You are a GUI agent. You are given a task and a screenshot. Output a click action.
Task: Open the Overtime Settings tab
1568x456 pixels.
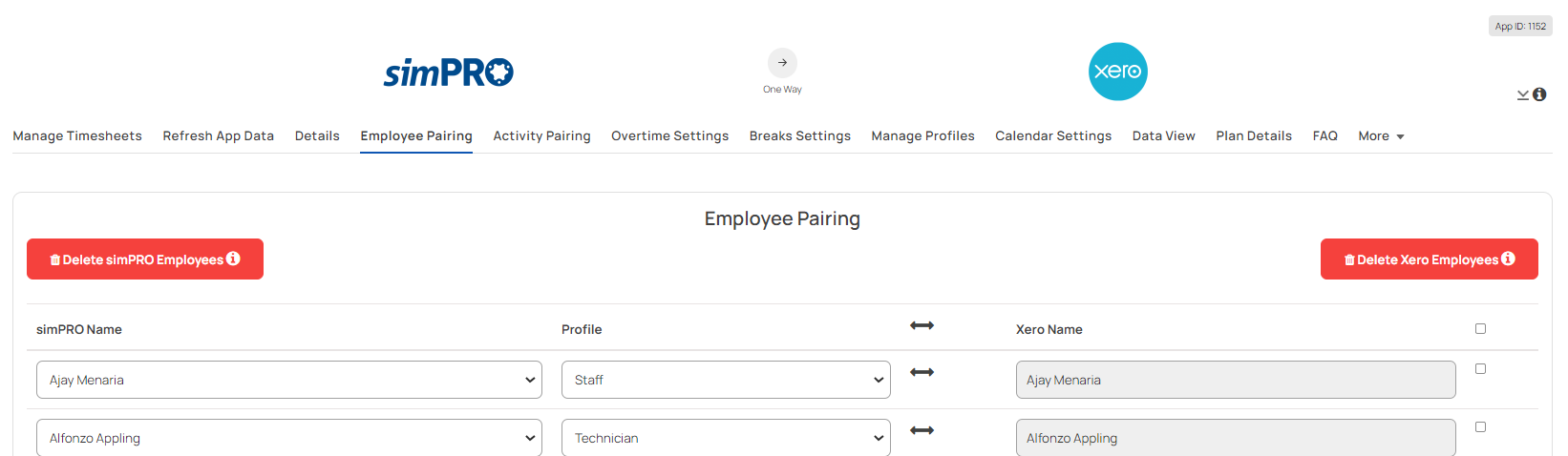pyautogui.click(x=669, y=136)
